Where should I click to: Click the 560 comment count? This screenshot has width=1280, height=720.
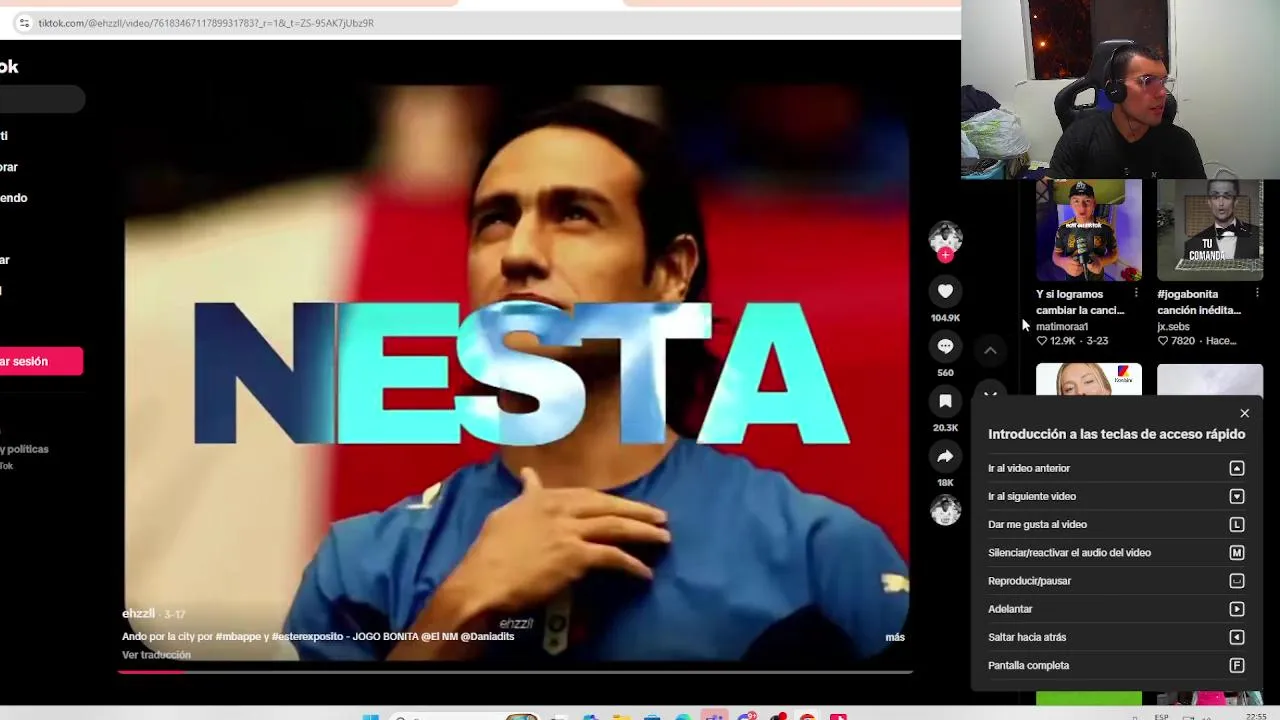pos(945,373)
